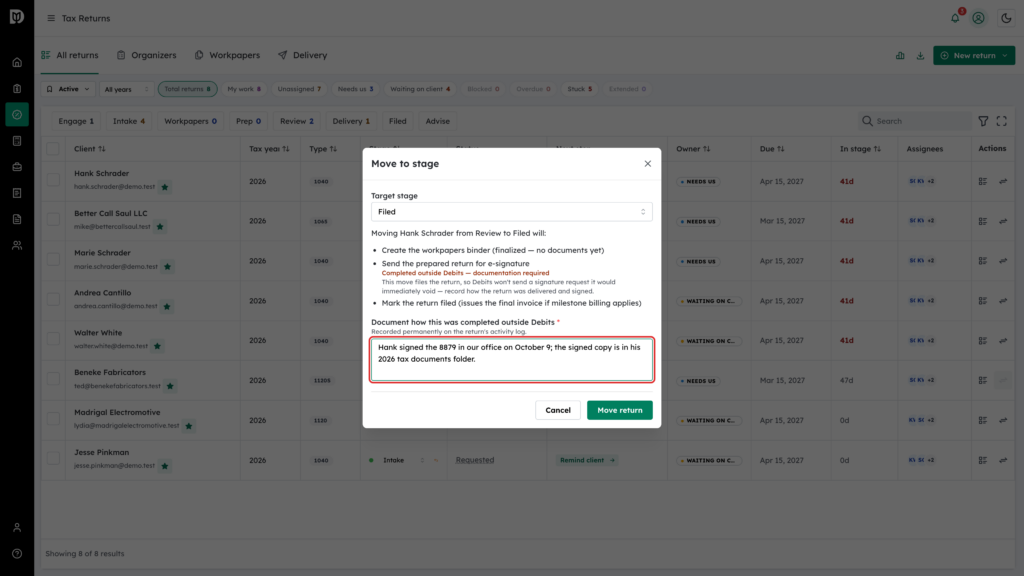Go to home icon in sidebar
Image resolution: width=1024 pixels, height=576 pixels.
[x=17, y=63]
